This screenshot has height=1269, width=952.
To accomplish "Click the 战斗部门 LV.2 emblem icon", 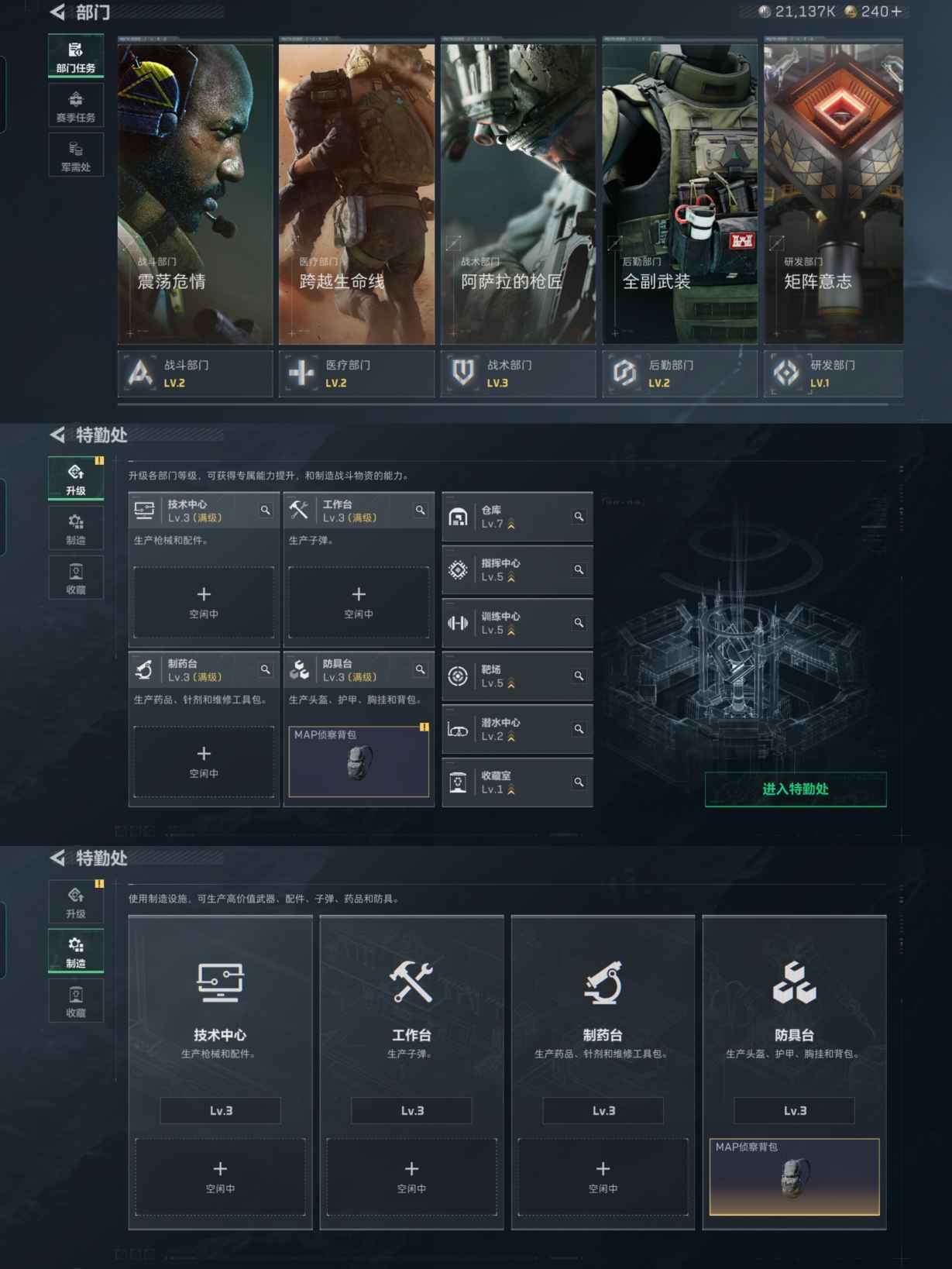I will point(140,373).
